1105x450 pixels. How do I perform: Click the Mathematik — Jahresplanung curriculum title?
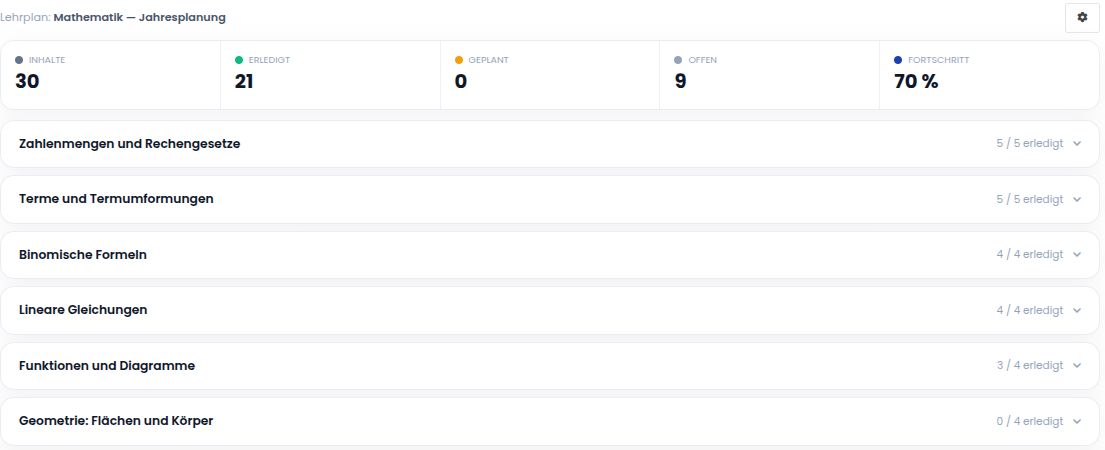140,18
